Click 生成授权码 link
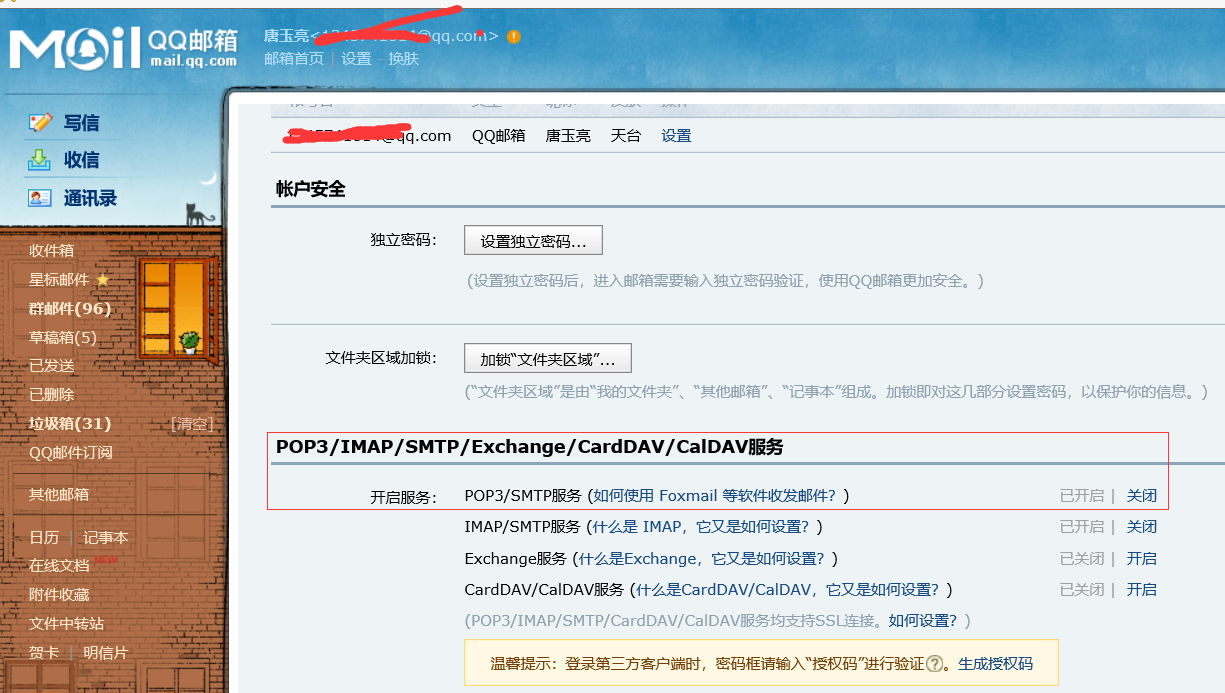This screenshot has height=693, width=1225. click(x=995, y=664)
